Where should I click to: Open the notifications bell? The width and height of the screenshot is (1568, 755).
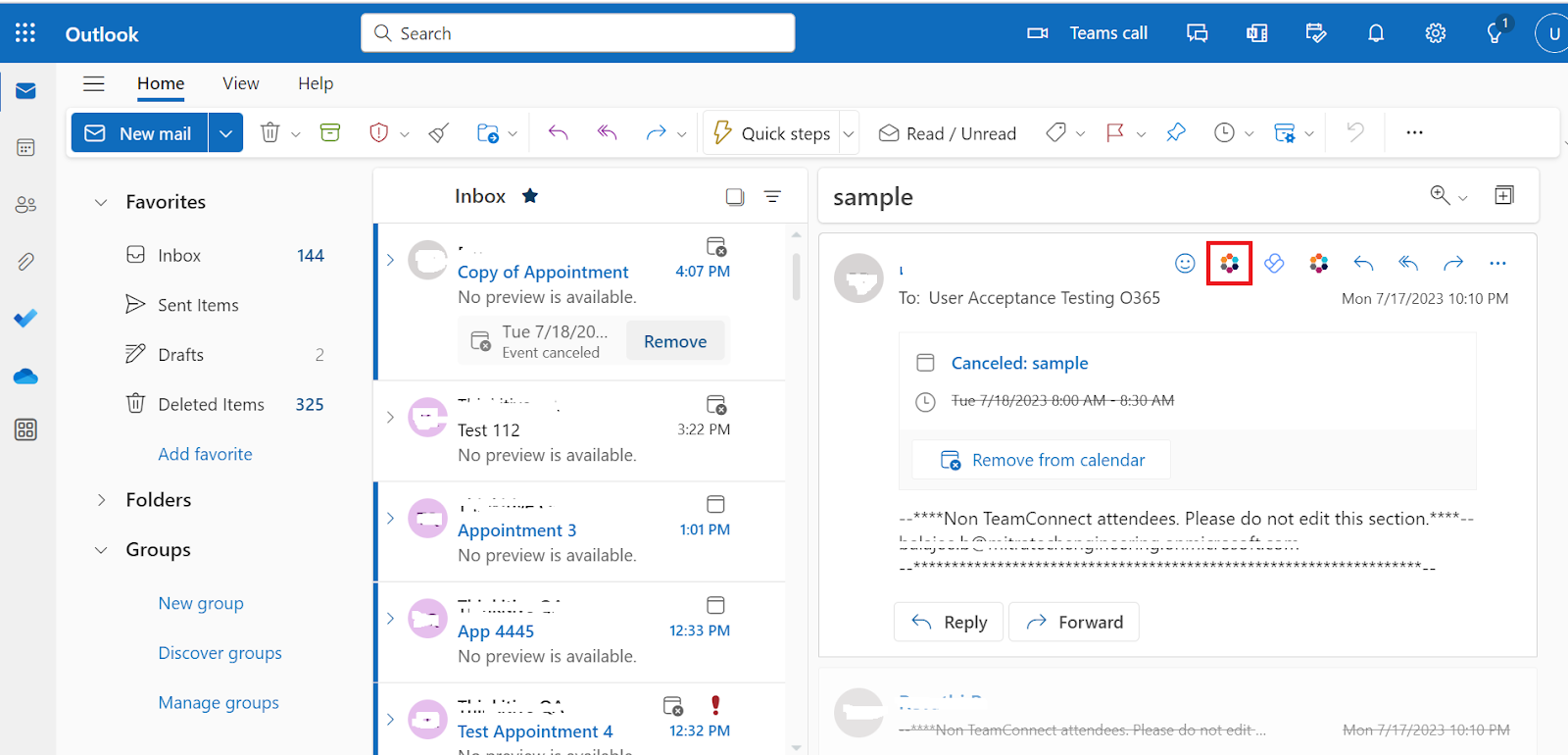click(1376, 33)
